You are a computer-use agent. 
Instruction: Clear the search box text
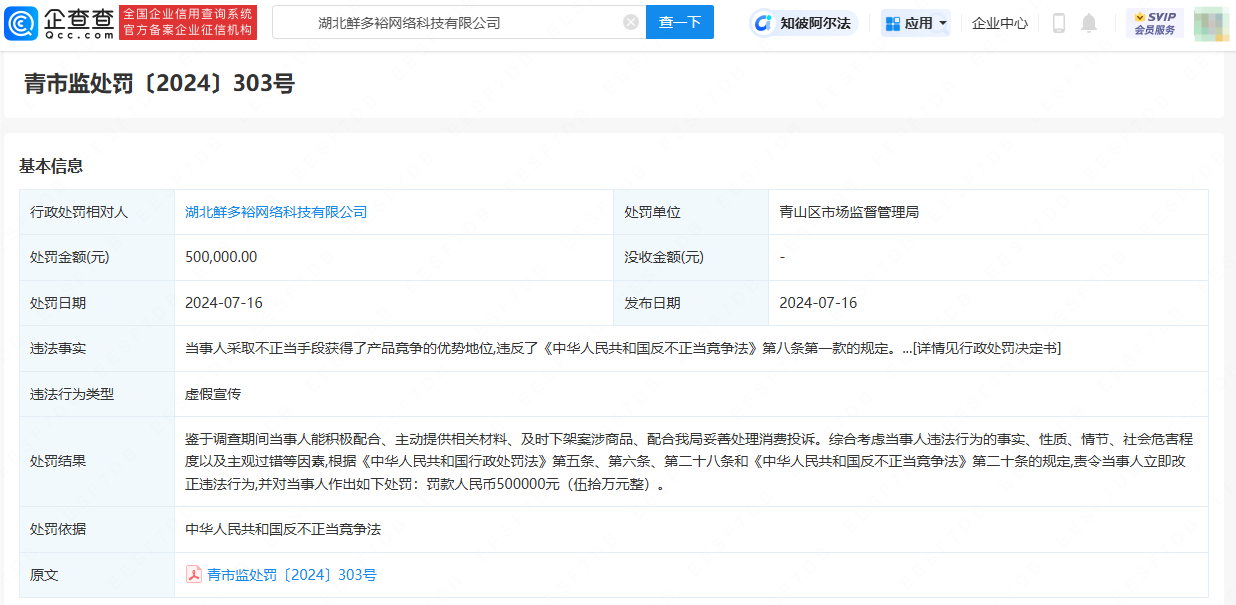631,22
